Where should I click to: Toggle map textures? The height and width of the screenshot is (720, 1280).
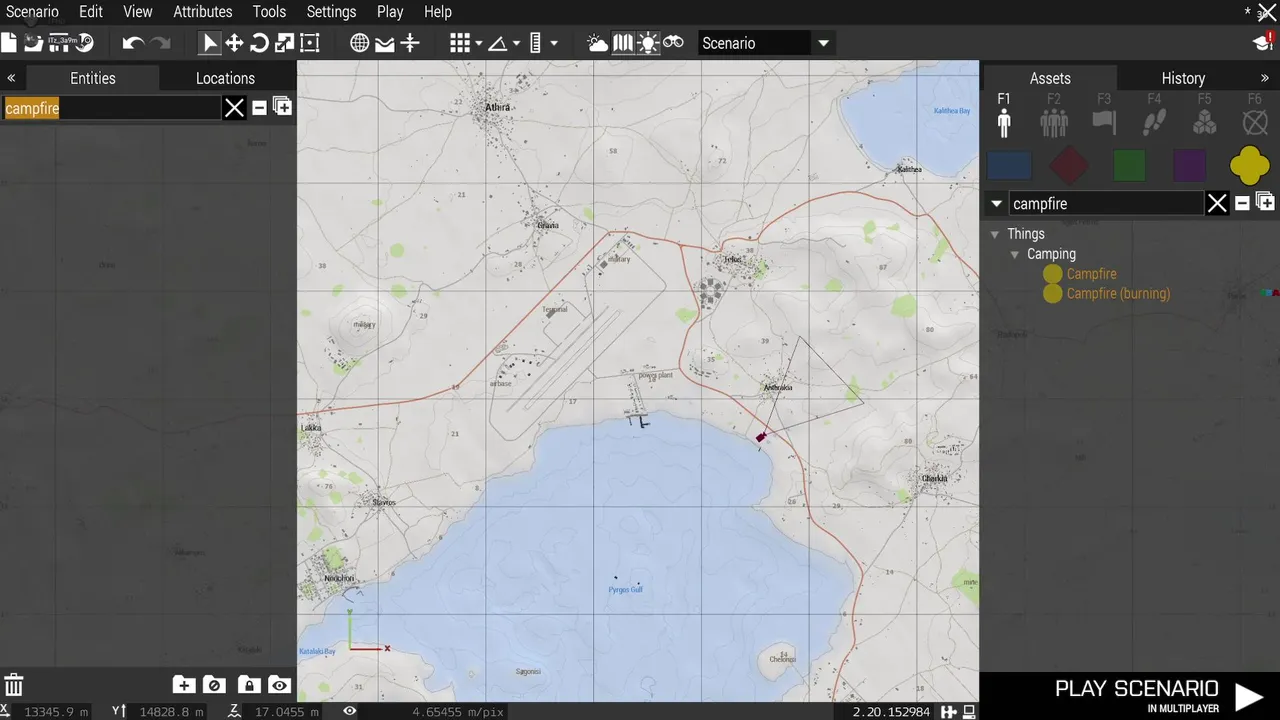click(x=623, y=43)
